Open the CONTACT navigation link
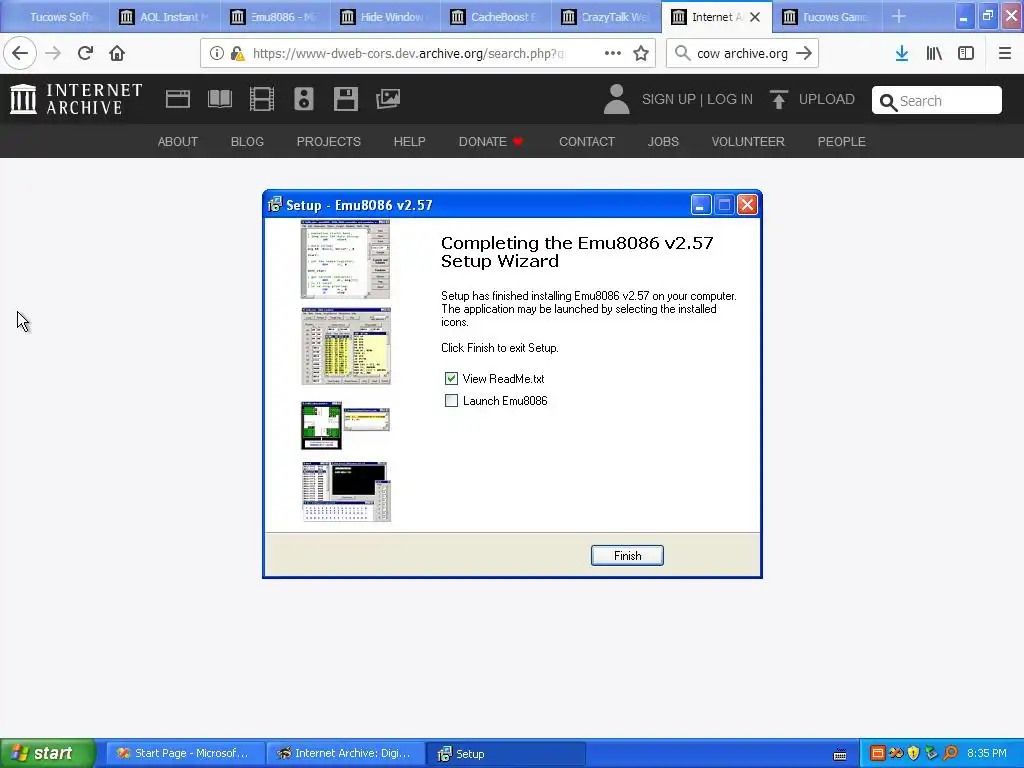Viewport: 1024px width, 768px height. click(587, 142)
